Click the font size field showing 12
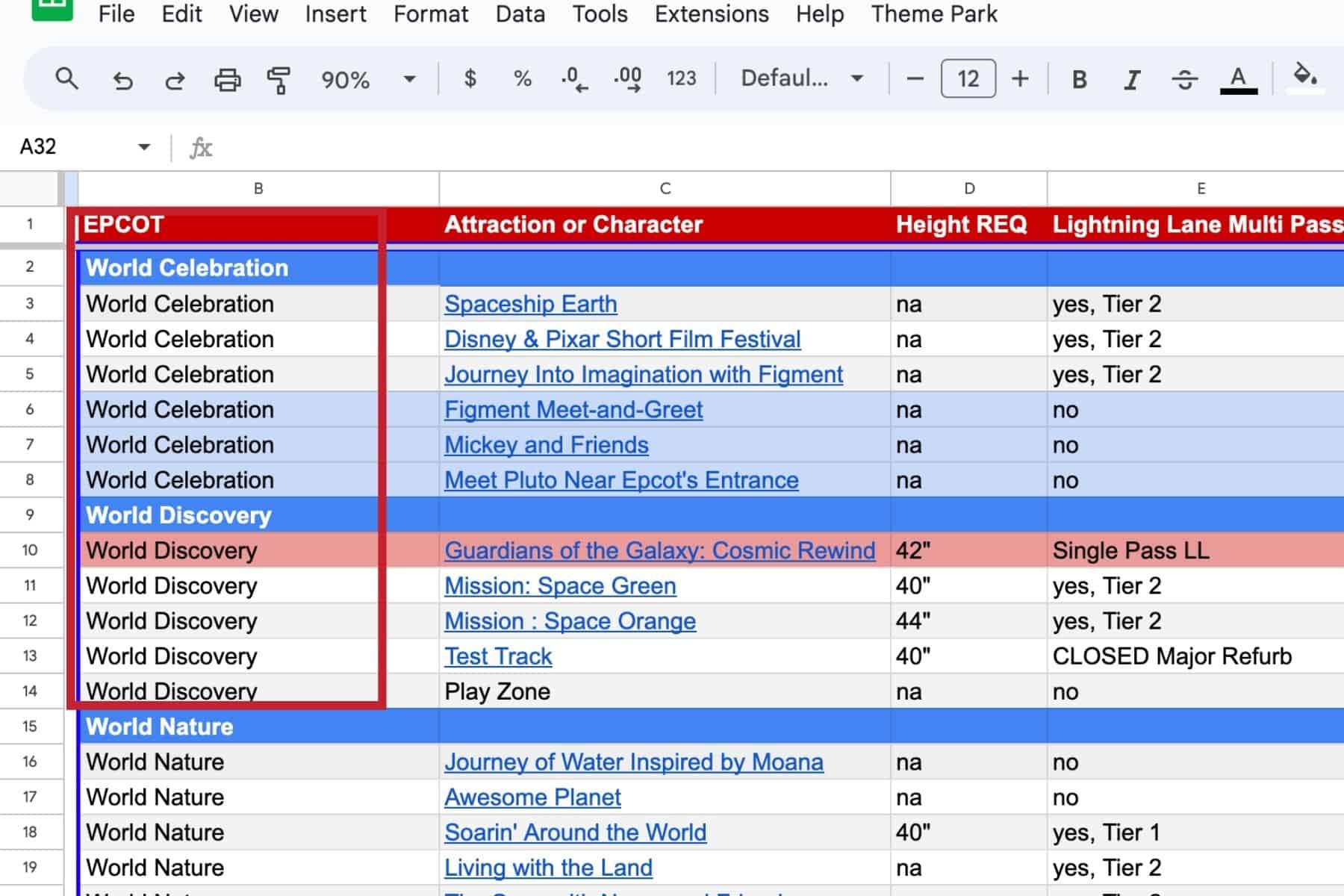Viewport: 1344px width, 896px height. (968, 78)
